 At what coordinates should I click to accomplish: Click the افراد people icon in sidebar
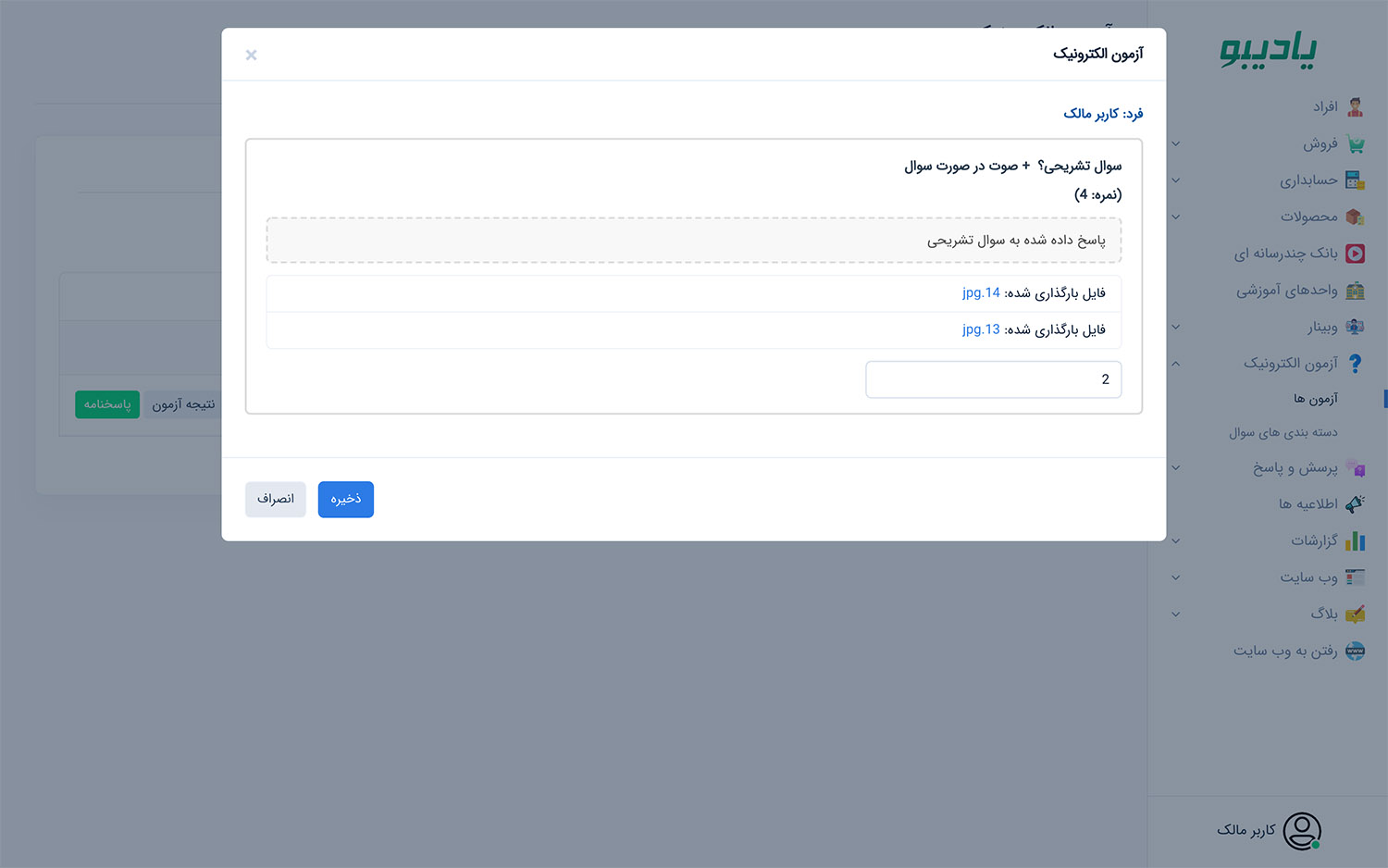pyautogui.click(x=1355, y=107)
